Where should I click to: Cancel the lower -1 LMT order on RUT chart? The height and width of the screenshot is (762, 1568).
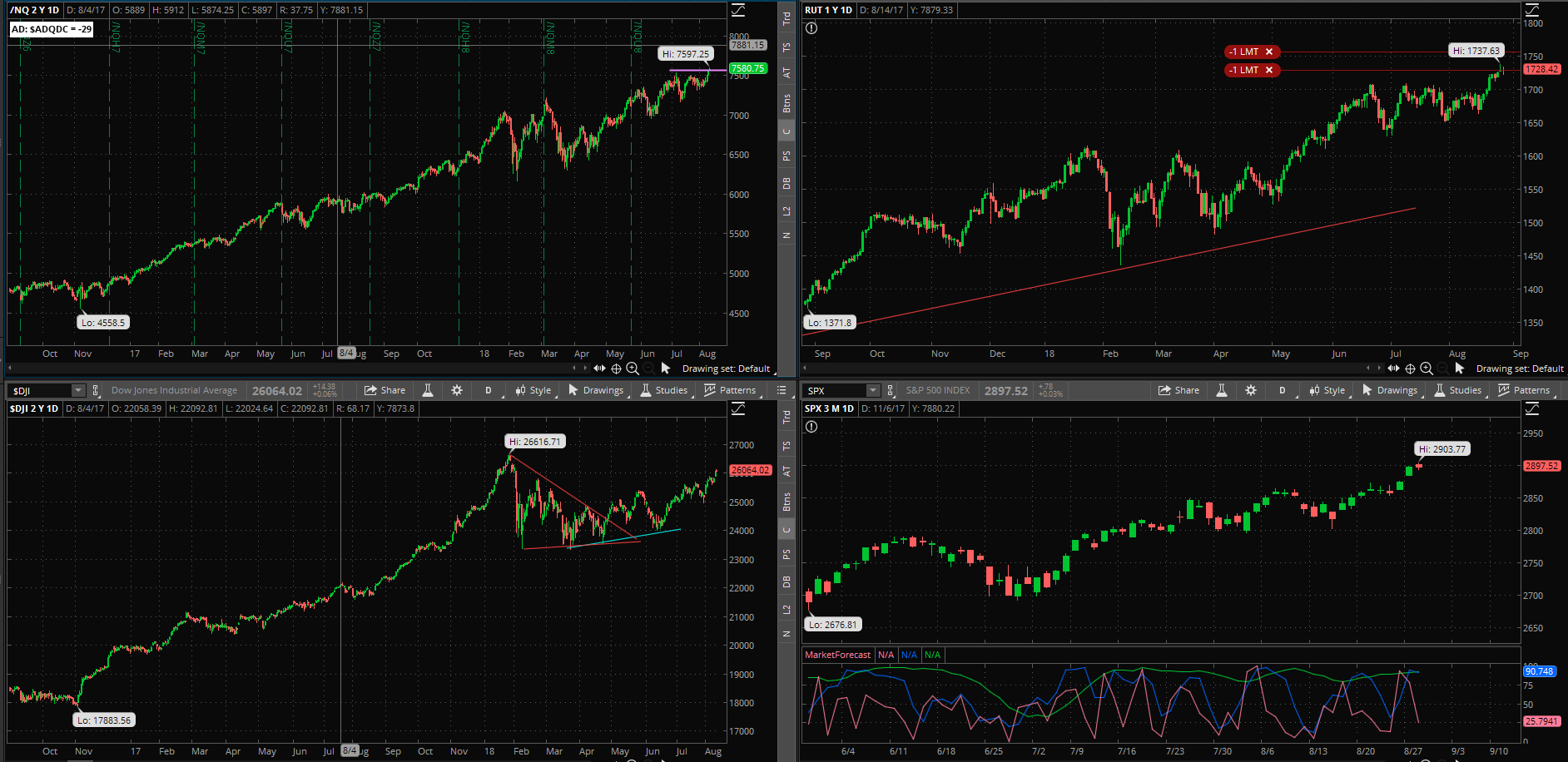tap(1269, 70)
